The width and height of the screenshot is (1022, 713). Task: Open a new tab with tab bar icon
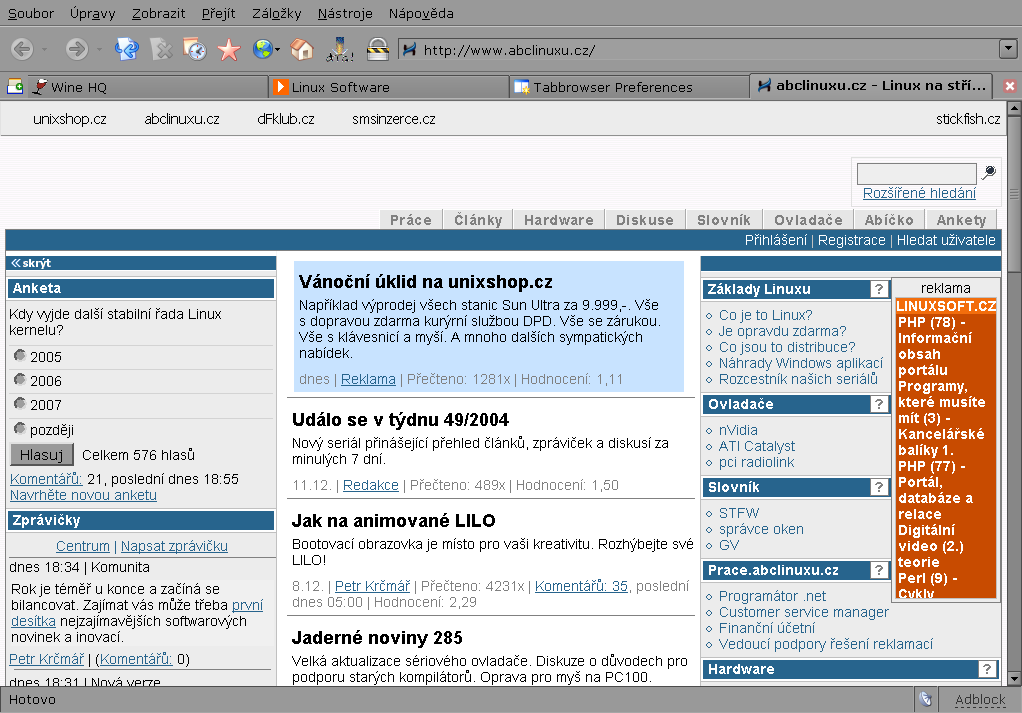pos(15,86)
